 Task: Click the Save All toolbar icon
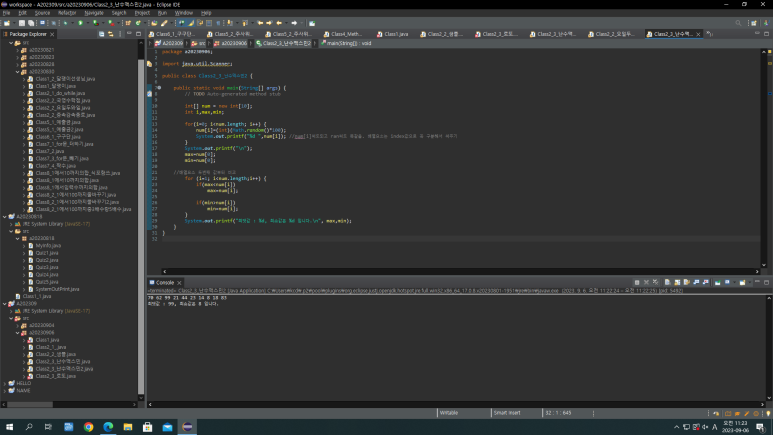(31, 23)
